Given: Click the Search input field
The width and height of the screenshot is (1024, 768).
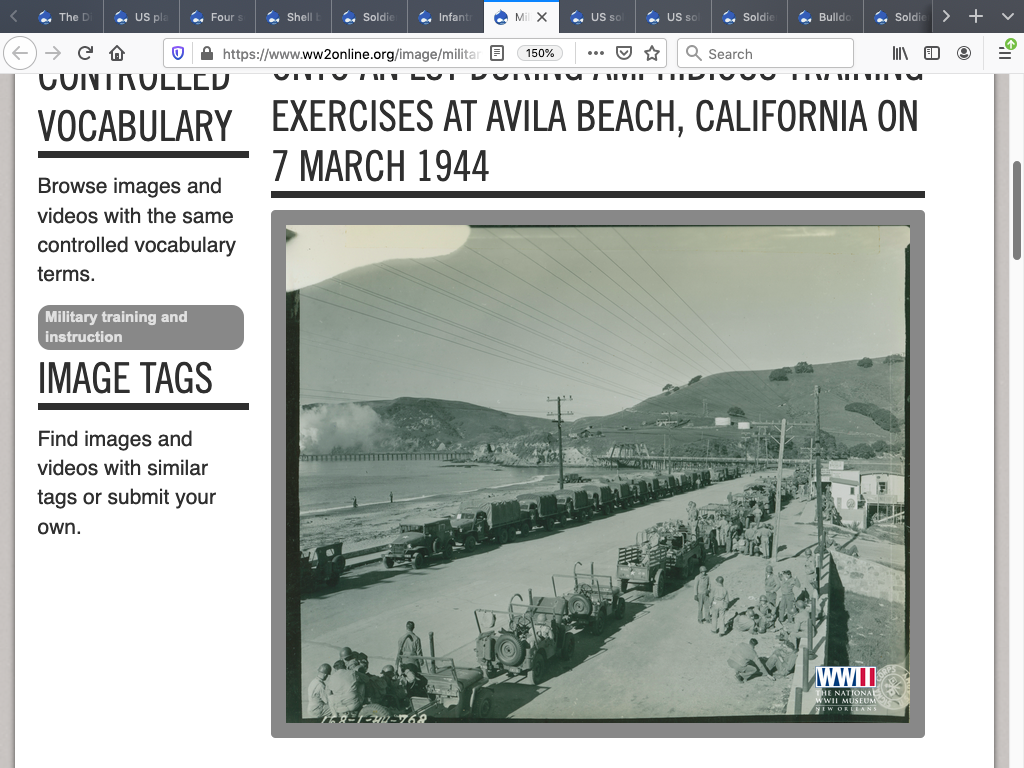Looking at the screenshot, I should click(765, 54).
